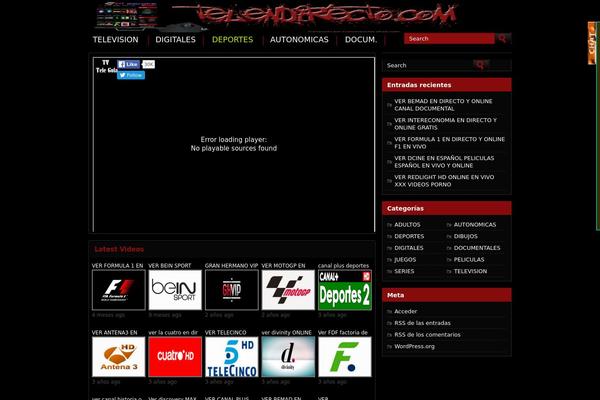Image resolution: width=600 pixels, height=400 pixels.
Task: Open the FDF green F thumbnail
Action: point(345,357)
